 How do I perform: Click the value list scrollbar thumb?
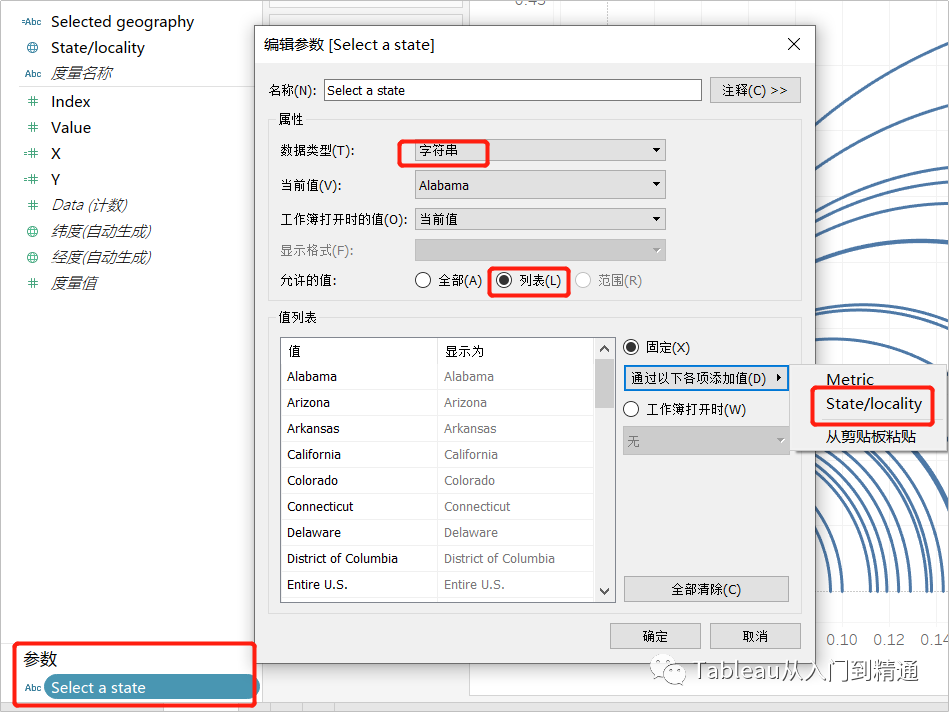[604, 384]
